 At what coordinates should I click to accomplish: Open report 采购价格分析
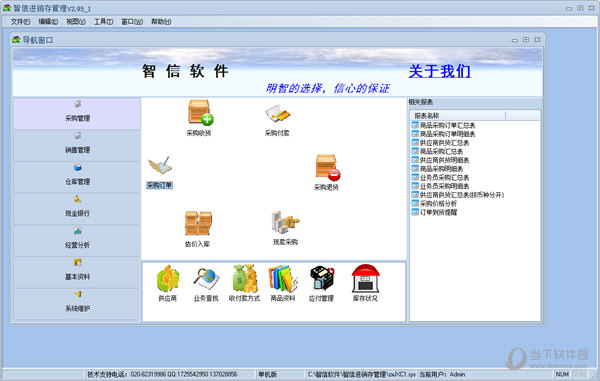pyautogui.click(x=434, y=204)
